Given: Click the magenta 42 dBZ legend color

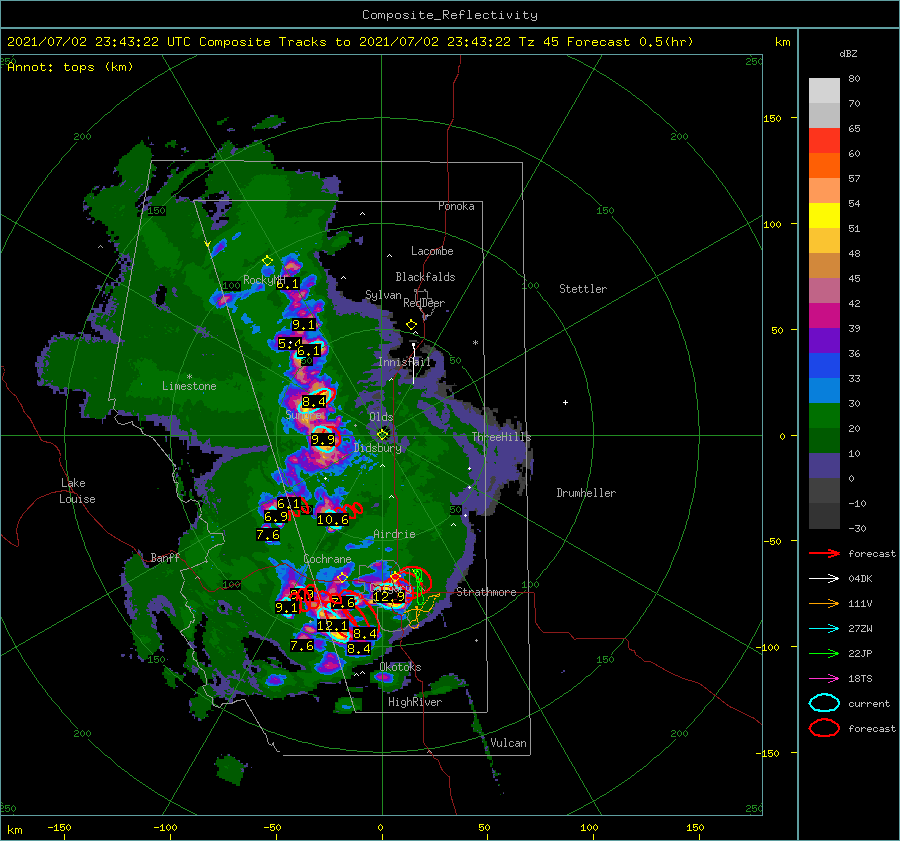Looking at the screenshot, I should click(824, 315).
